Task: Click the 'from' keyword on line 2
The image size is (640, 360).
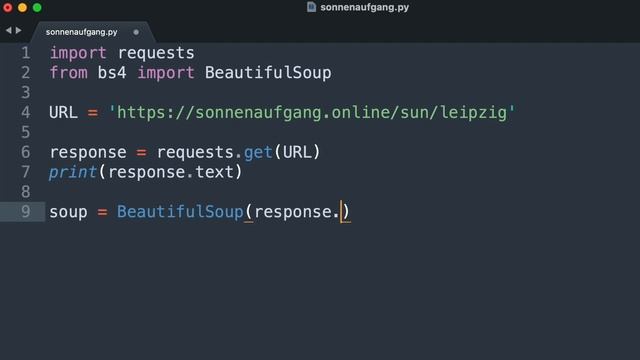Action: point(68,73)
